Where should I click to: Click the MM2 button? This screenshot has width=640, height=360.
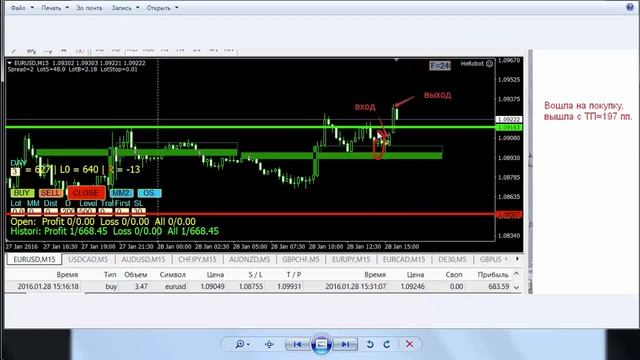(x=121, y=193)
